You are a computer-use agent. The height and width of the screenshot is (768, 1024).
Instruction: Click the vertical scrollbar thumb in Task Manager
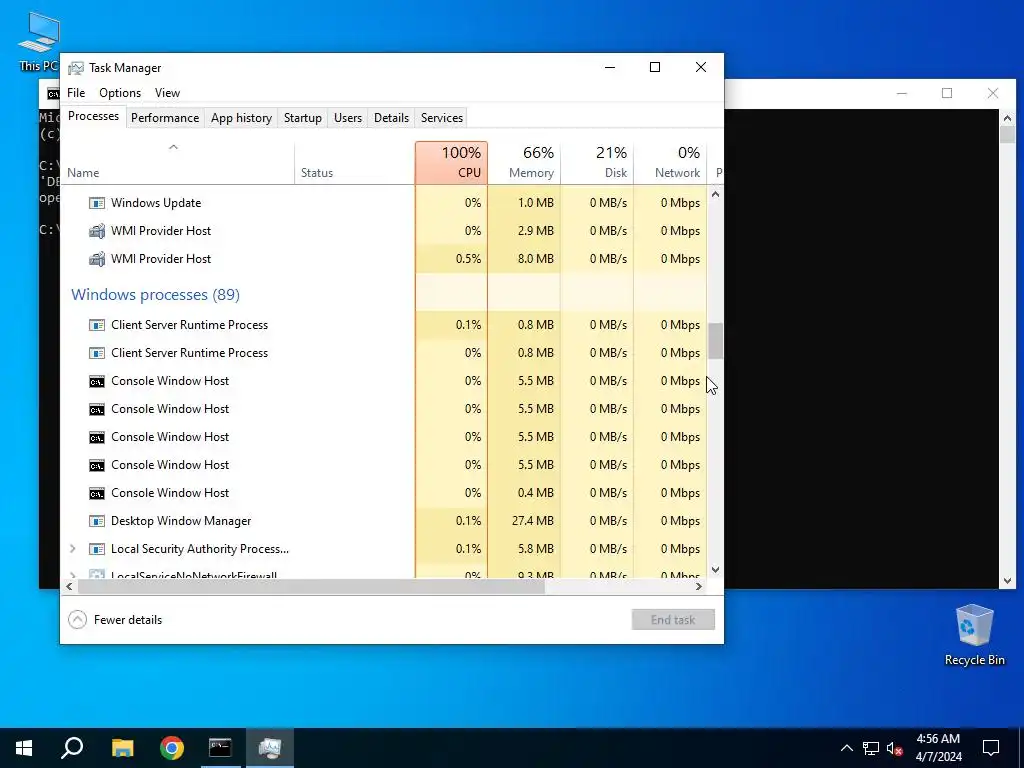(x=716, y=341)
